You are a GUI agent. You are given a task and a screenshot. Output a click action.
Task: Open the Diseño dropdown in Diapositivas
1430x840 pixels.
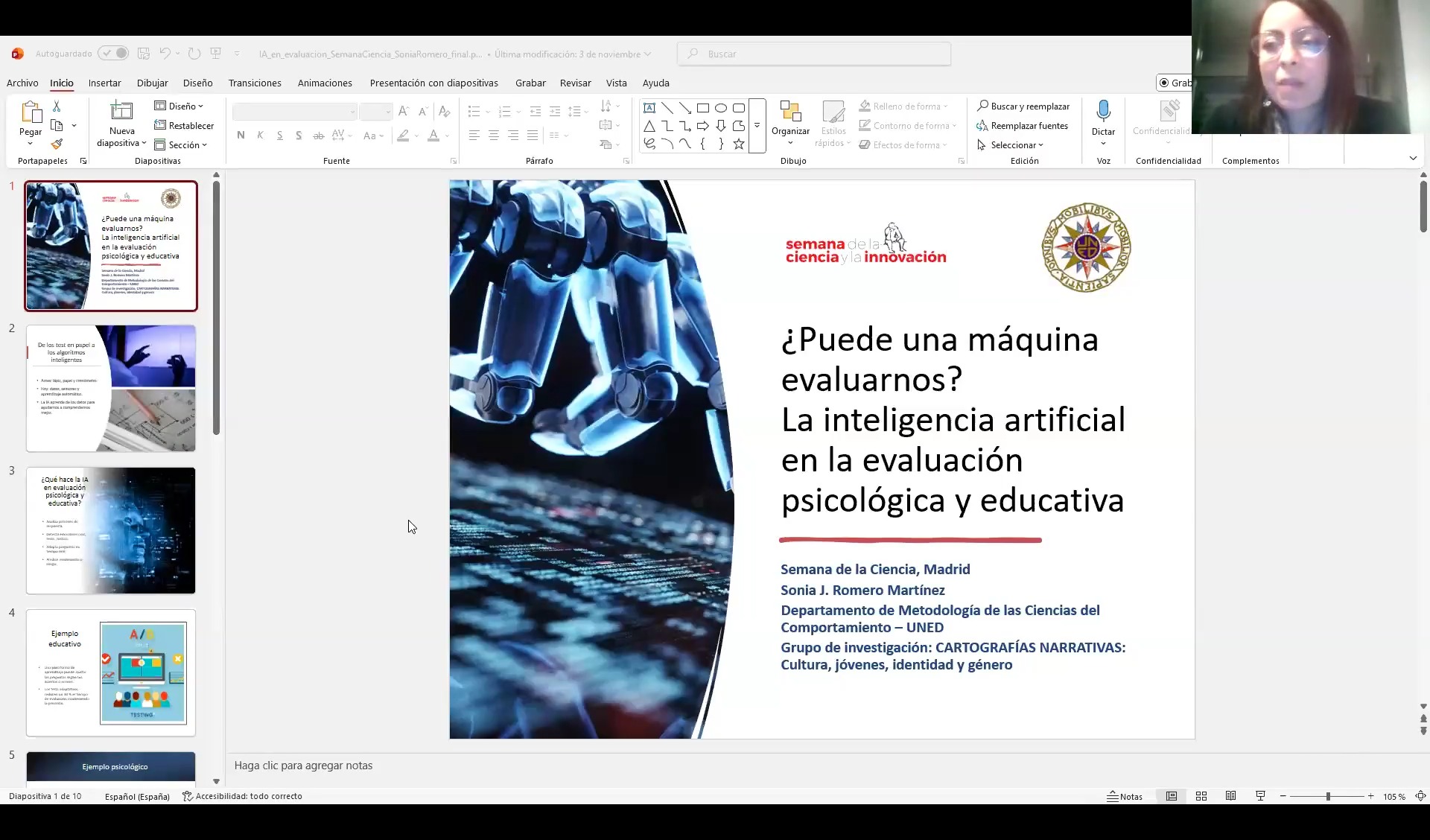[x=178, y=106]
